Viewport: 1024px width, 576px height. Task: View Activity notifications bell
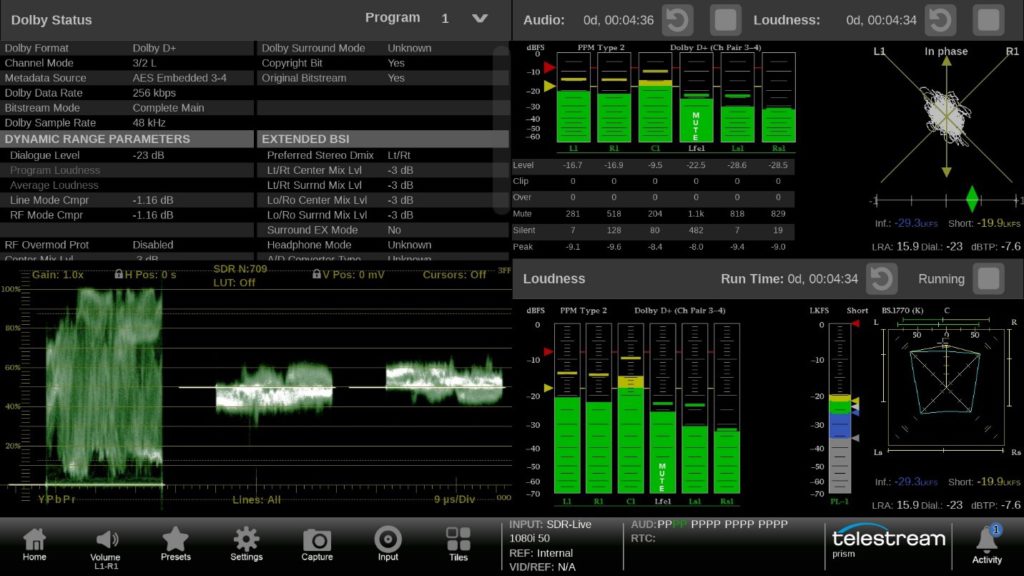(987, 543)
